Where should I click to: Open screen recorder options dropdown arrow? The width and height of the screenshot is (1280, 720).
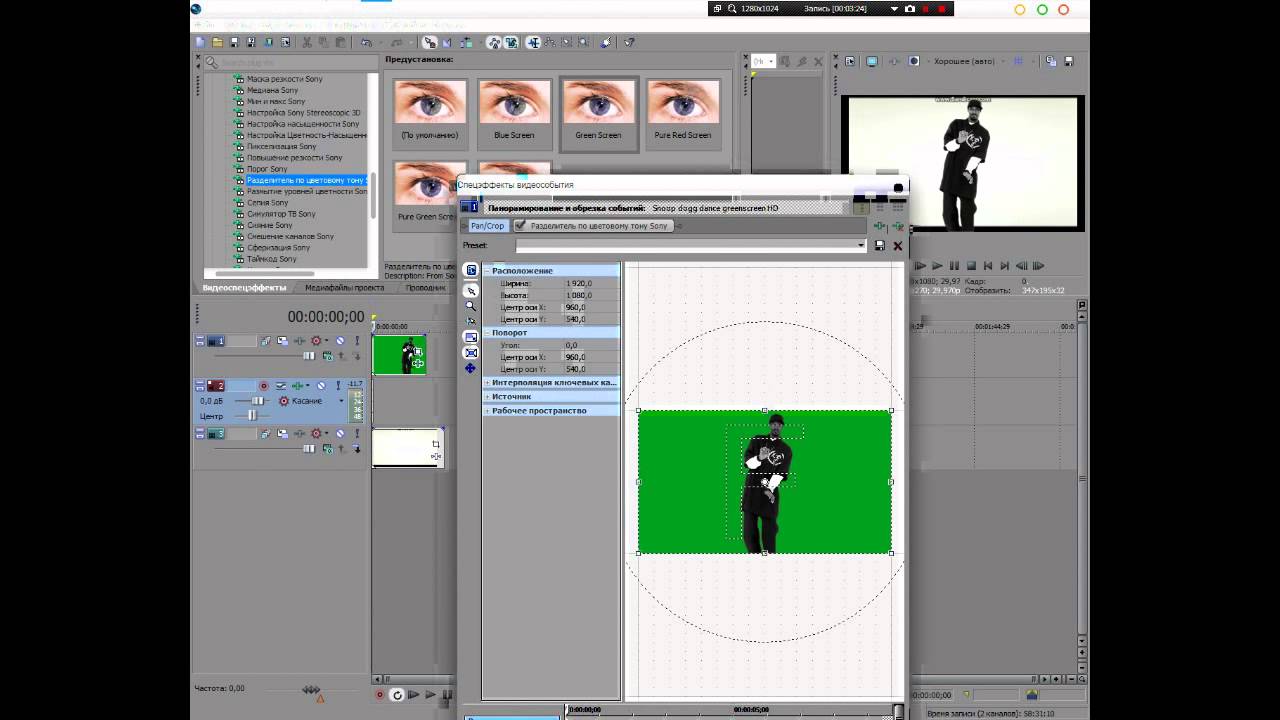[895, 9]
